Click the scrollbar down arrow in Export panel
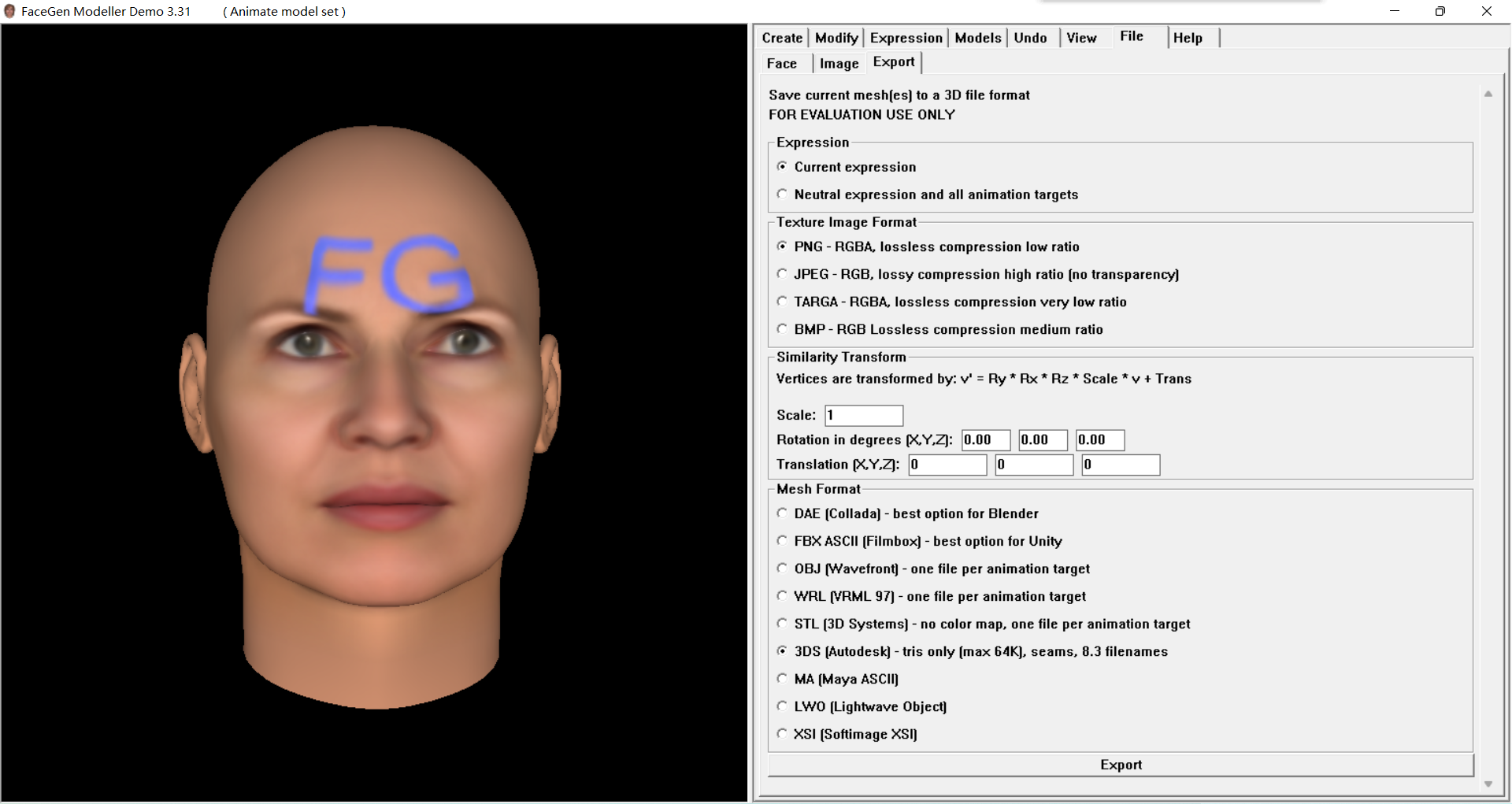 1488,784
